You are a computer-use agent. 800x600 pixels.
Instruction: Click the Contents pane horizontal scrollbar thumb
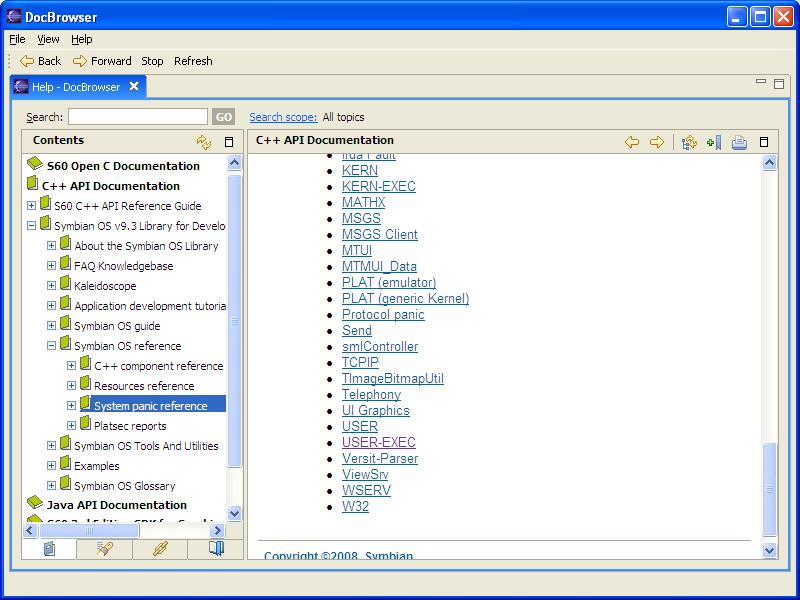coord(89,531)
